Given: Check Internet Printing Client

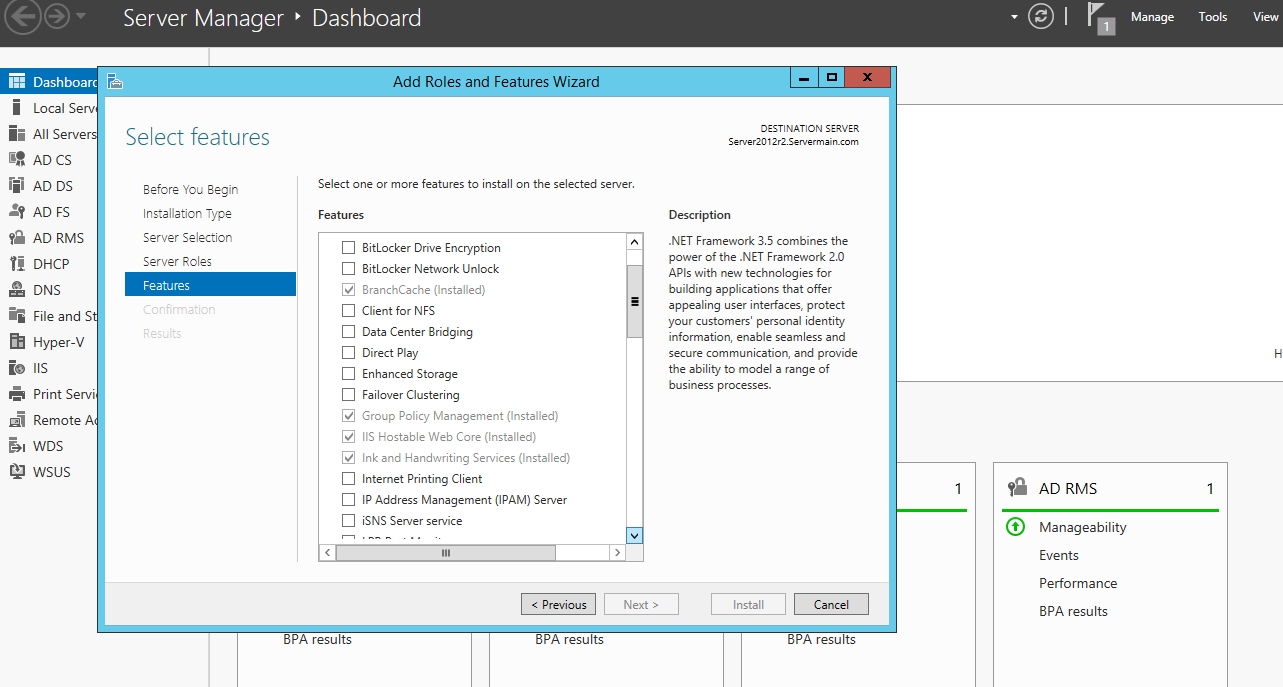Looking at the screenshot, I should click(349, 478).
